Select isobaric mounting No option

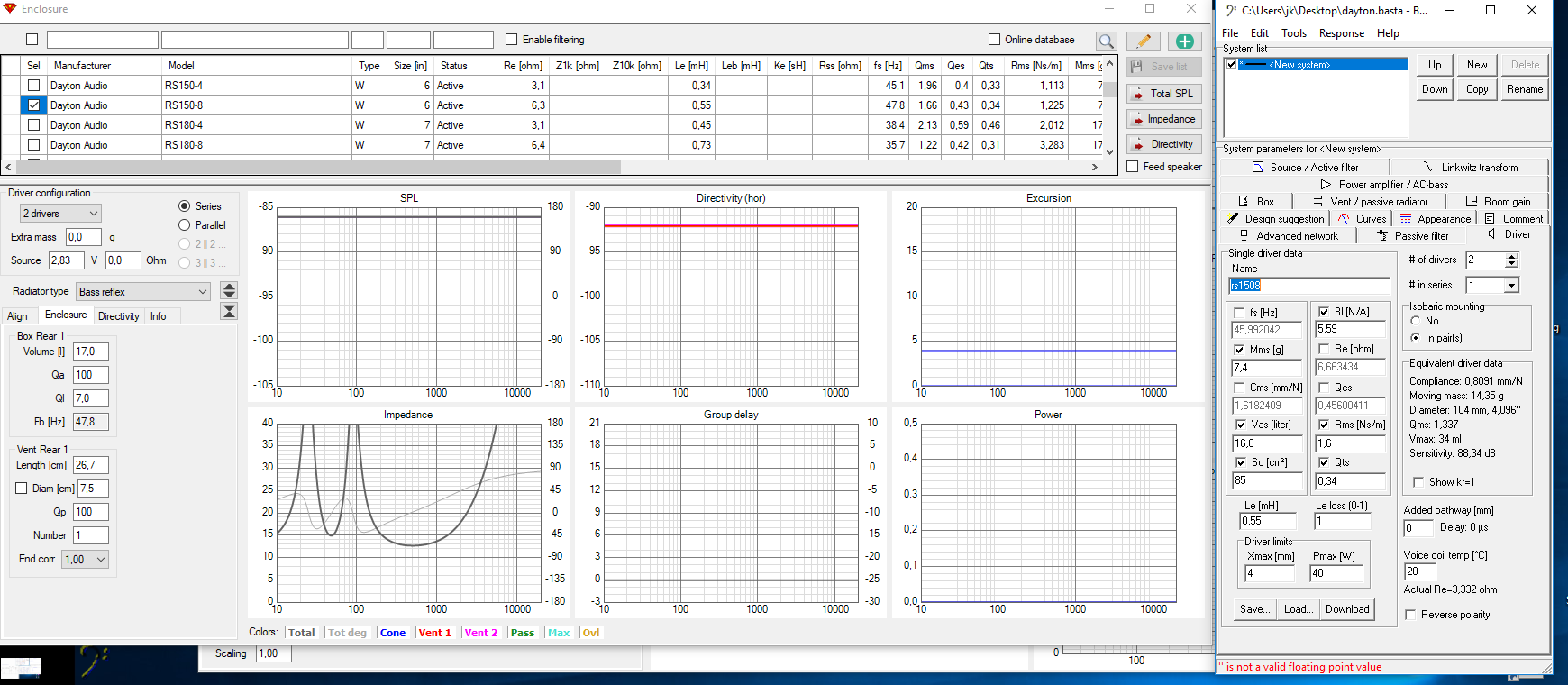(1415, 321)
